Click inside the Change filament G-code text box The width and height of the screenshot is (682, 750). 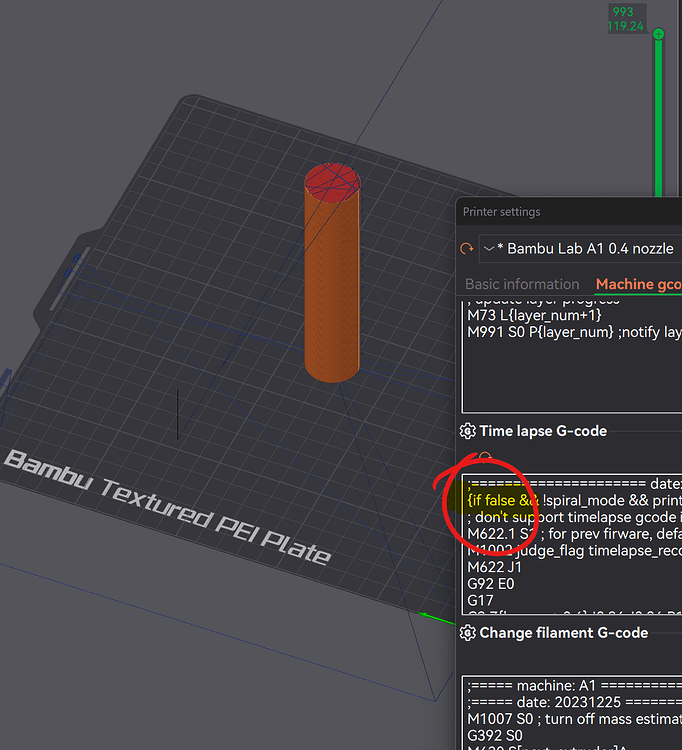572,713
